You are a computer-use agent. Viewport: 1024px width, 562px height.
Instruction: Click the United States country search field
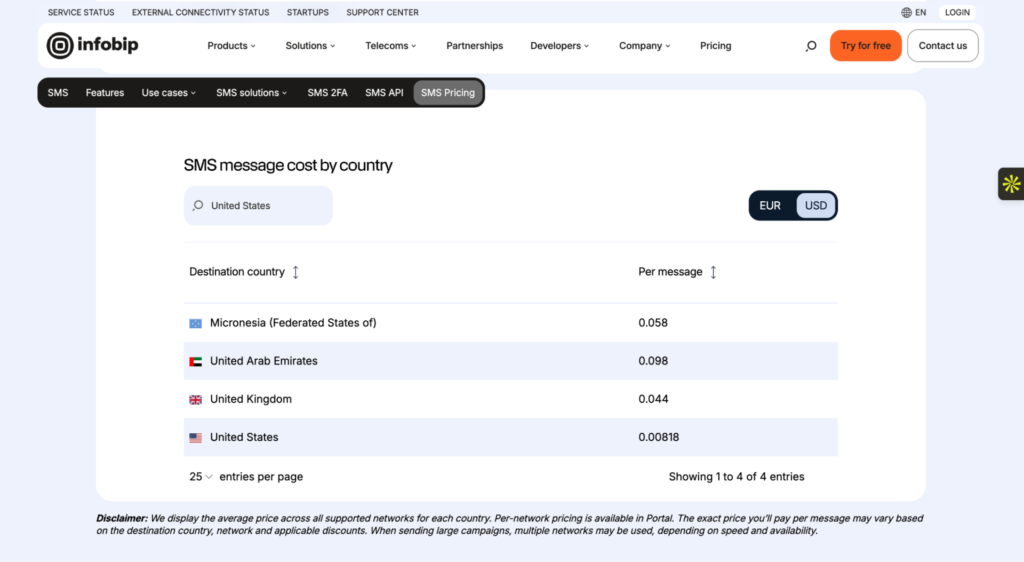[x=258, y=206]
